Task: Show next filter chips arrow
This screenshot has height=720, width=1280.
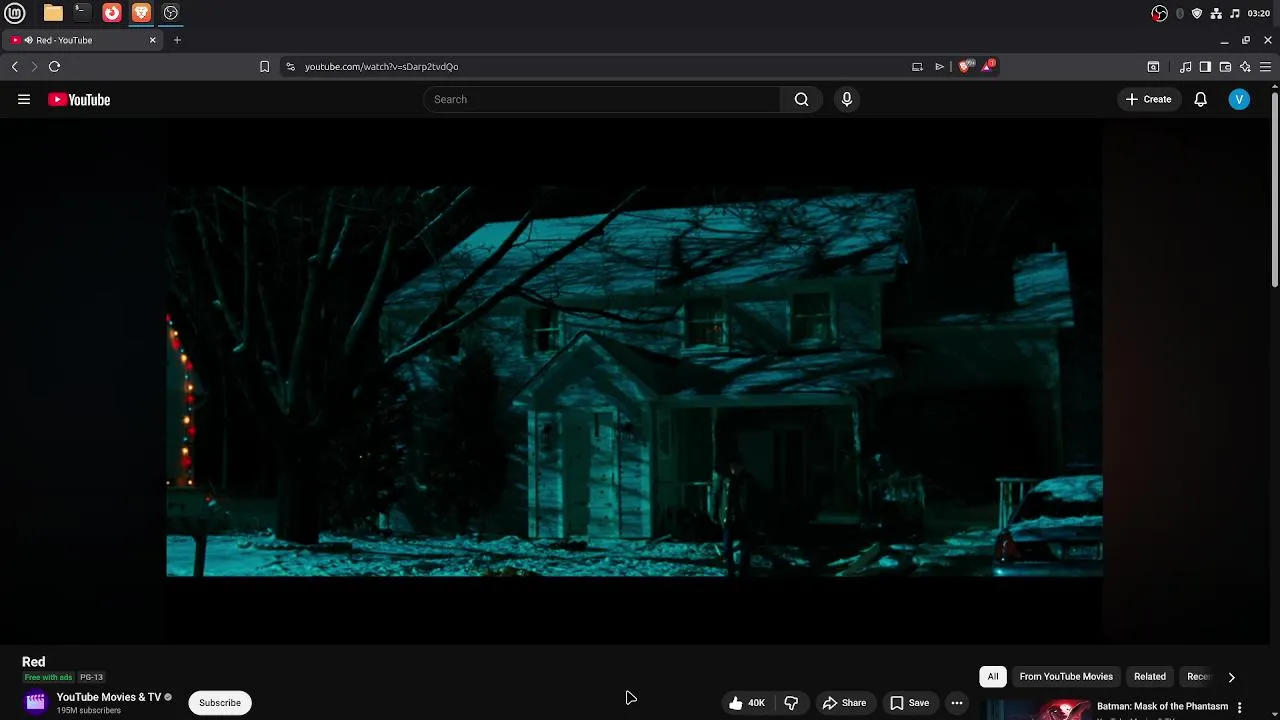Action: click(x=1232, y=677)
